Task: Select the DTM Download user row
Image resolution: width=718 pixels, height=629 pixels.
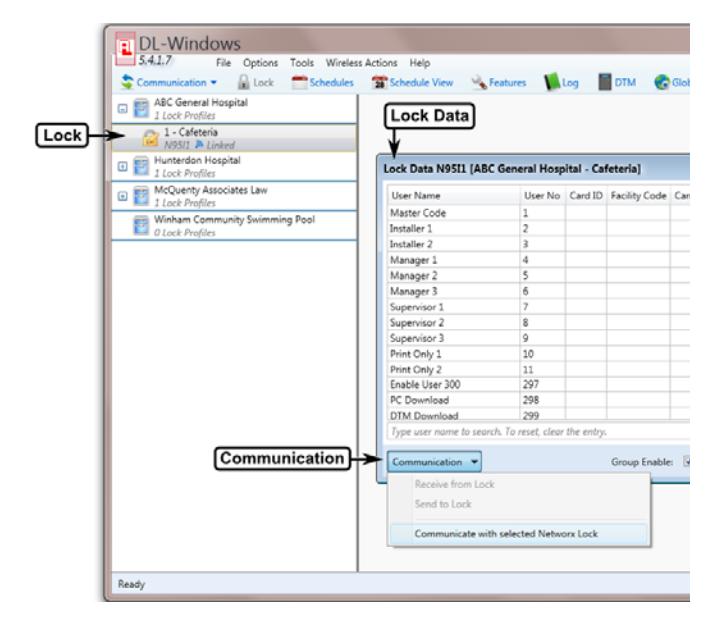Action: pos(538,414)
